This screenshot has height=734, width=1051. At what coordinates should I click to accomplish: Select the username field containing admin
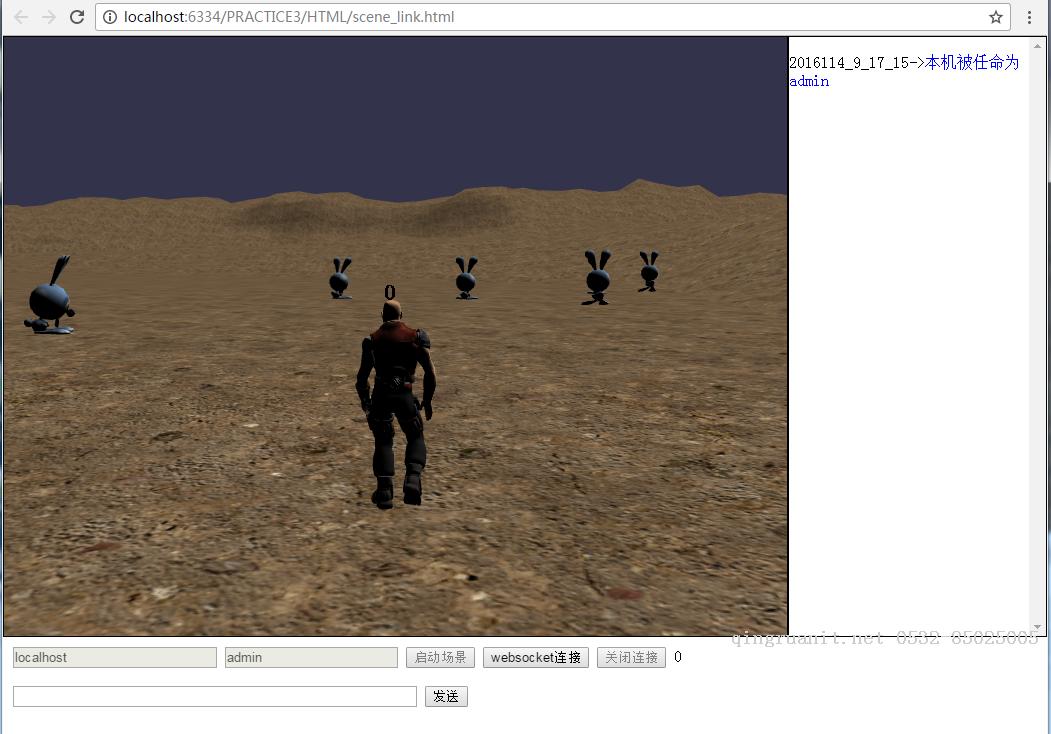(x=311, y=658)
